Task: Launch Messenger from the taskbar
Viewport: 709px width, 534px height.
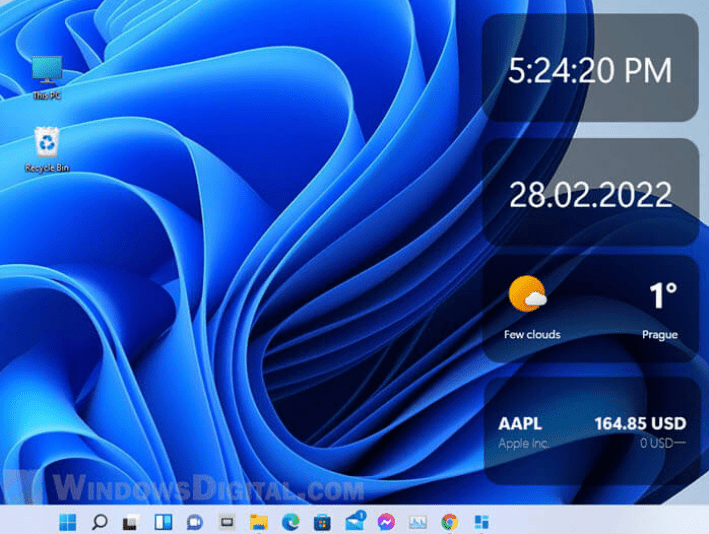Action: (x=386, y=521)
